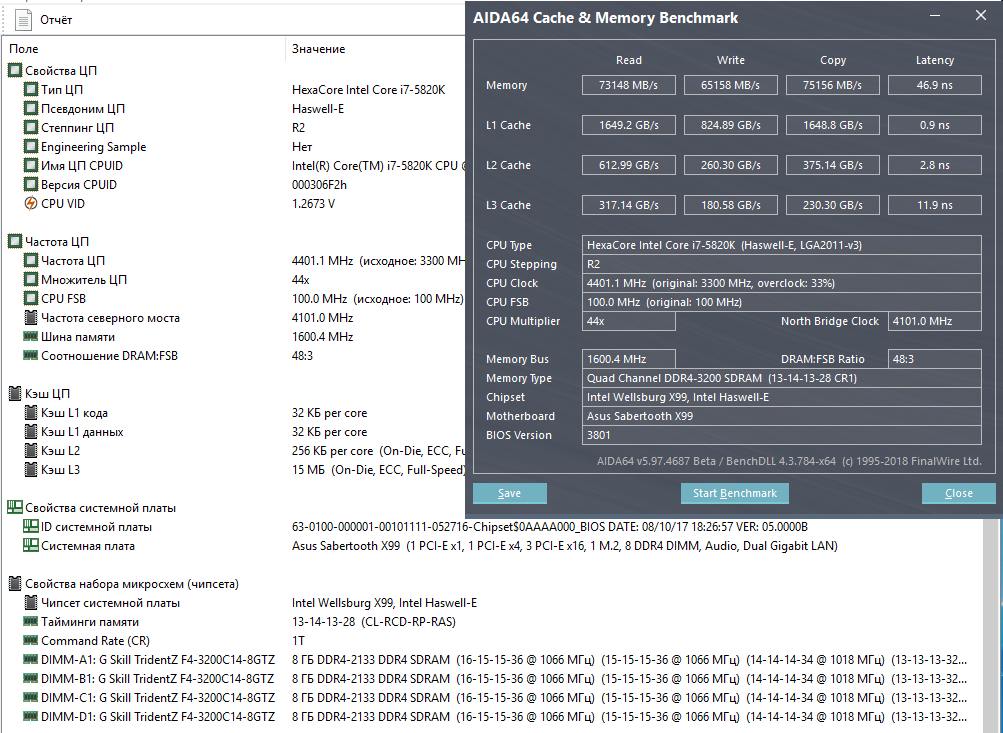Screen dimensions: 1003x733
Task: Select the DIMM-B1 G Skill TridentZ row
Action: click(493, 679)
